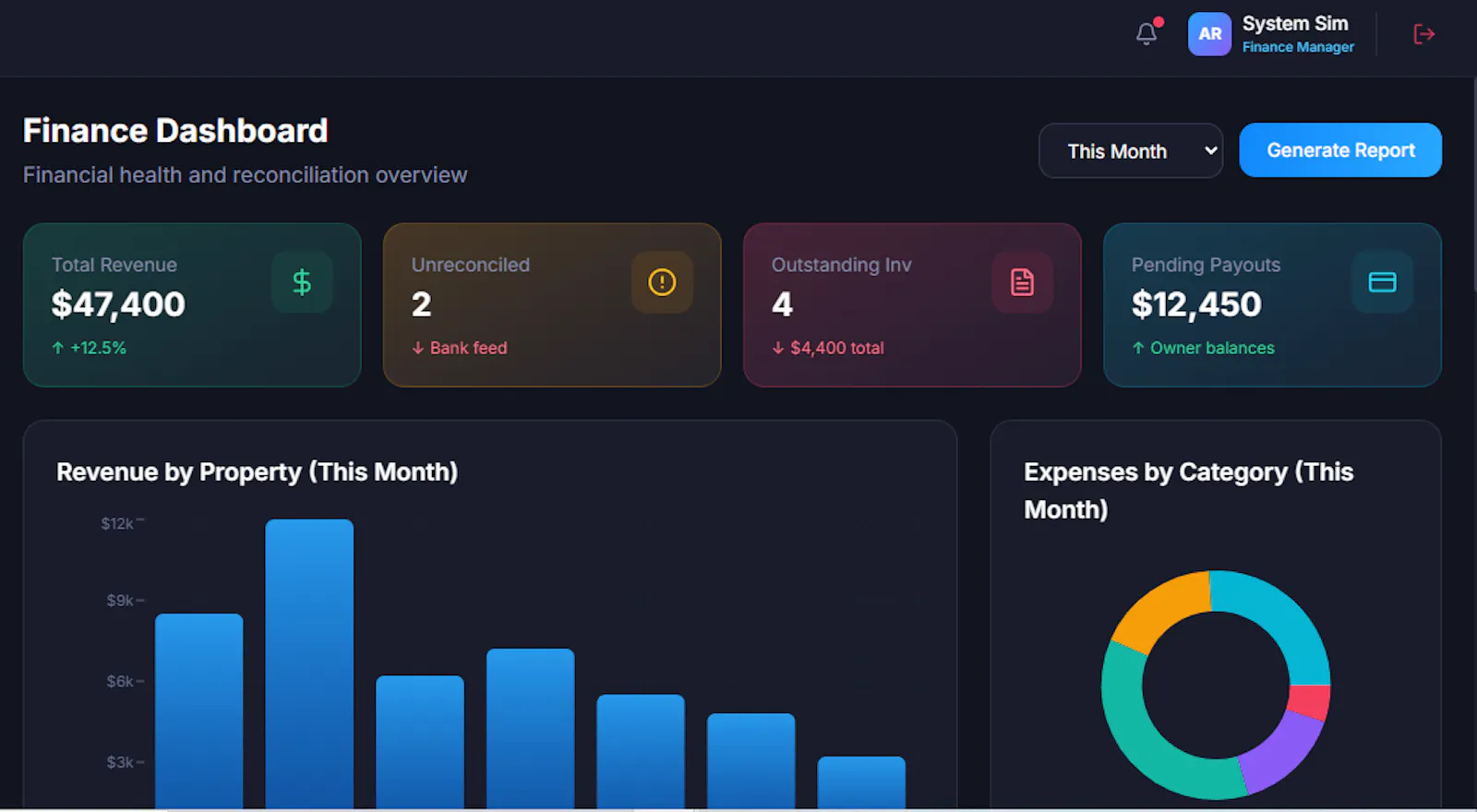Select the shortest revenue bar
The image size is (1477, 812).
point(861,782)
